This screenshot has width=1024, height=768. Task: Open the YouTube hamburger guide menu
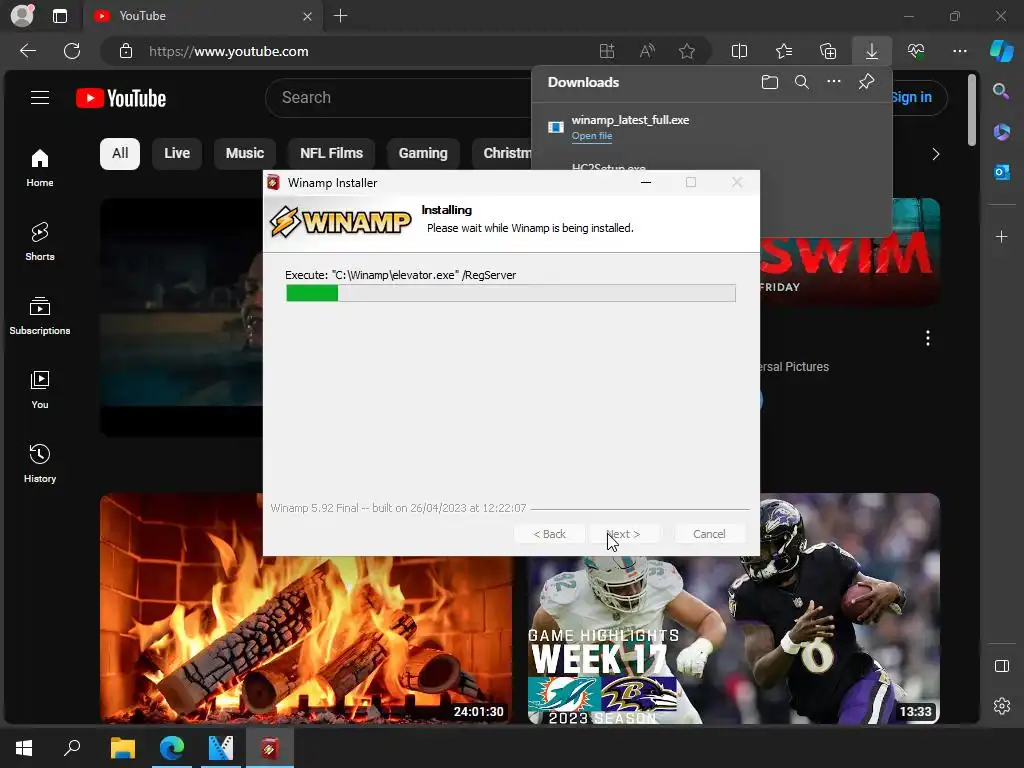click(x=40, y=98)
